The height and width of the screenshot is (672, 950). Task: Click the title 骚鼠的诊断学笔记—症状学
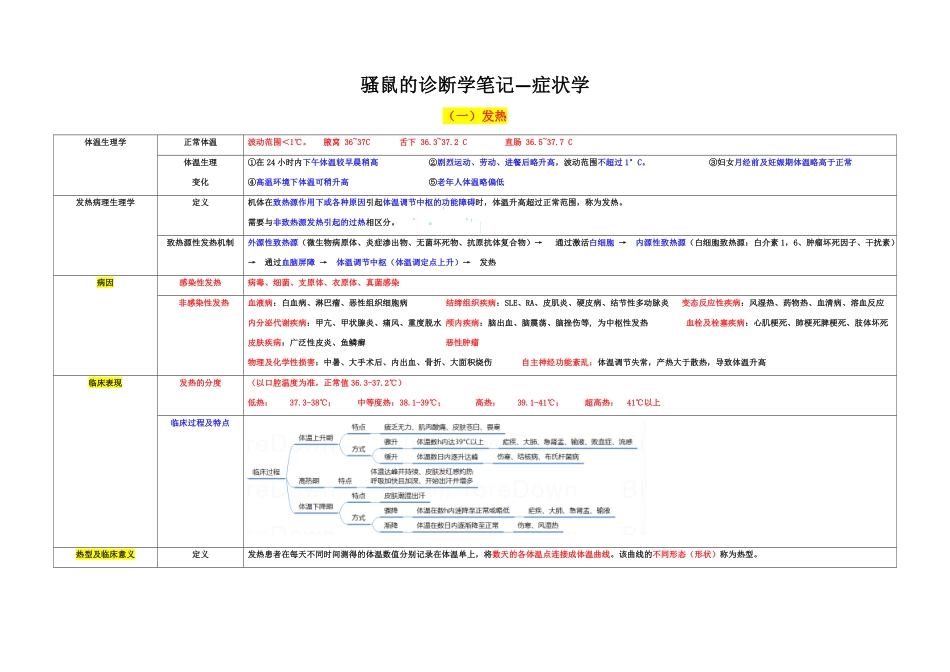pyautogui.click(x=474, y=84)
